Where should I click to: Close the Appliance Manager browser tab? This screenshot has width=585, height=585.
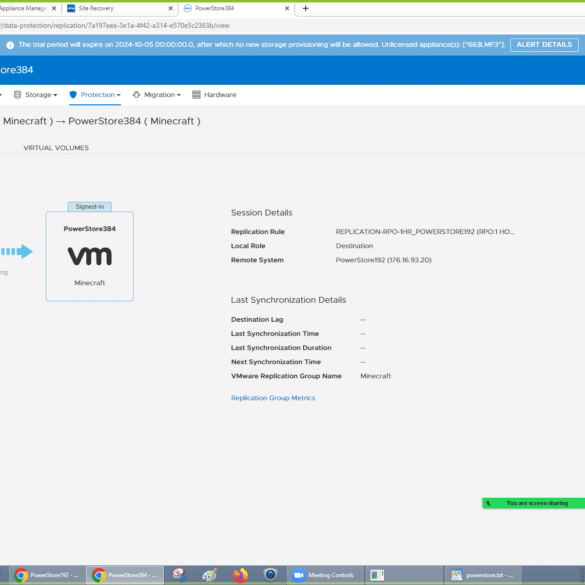pyautogui.click(x=54, y=8)
